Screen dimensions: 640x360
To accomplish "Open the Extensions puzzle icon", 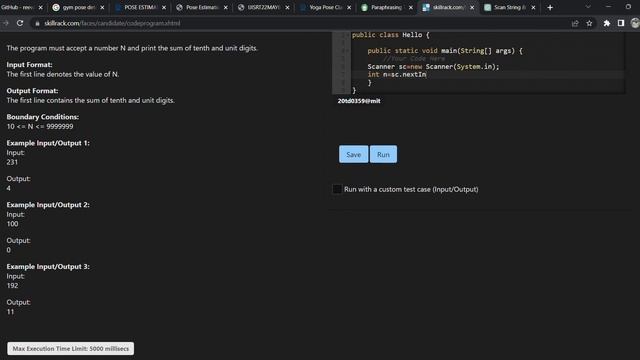I will pyautogui.click(x=607, y=23).
